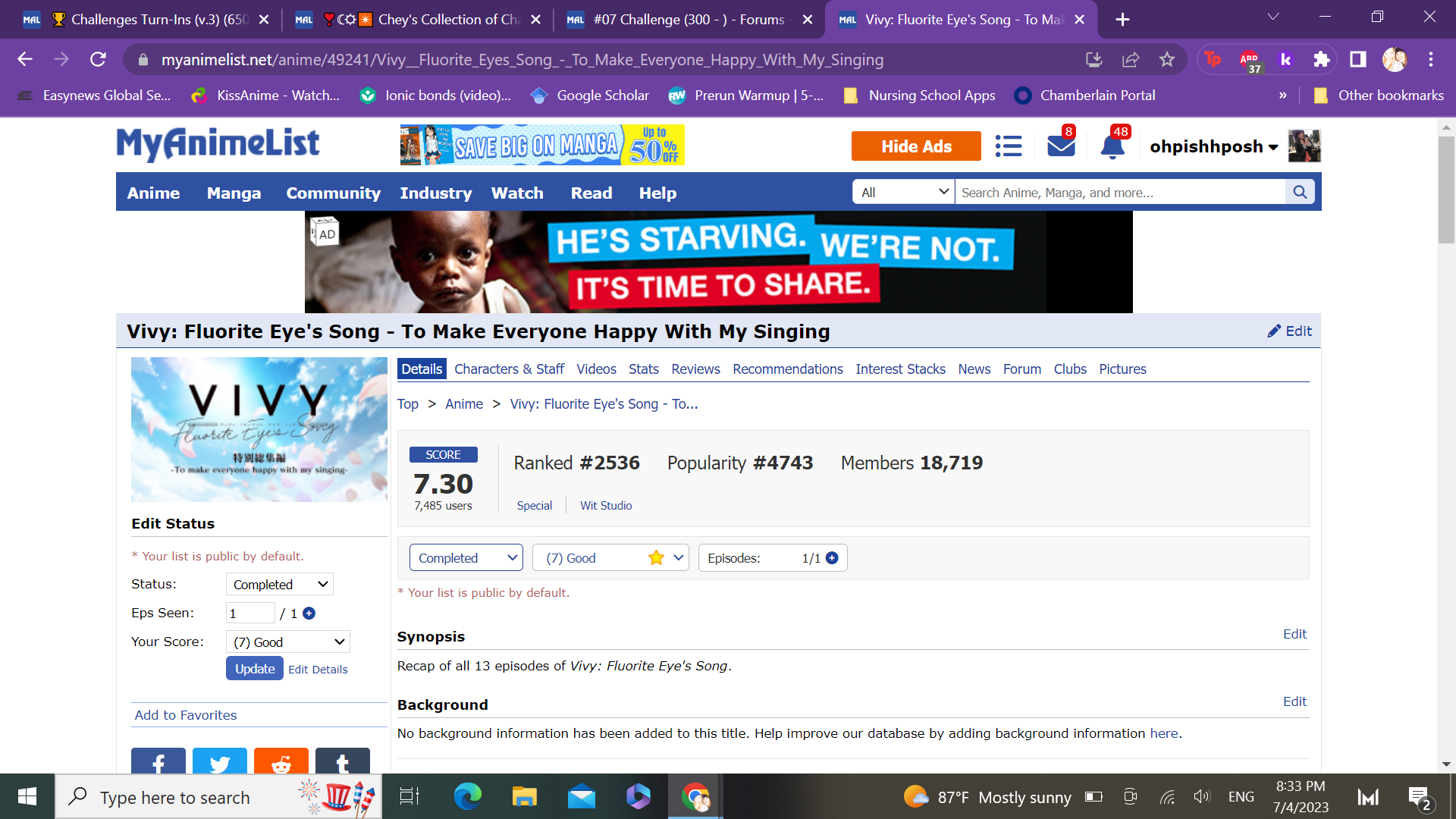Click the Special type link
Image resolution: width=1456 pixels, height=819 pixels.
(535, 506)
